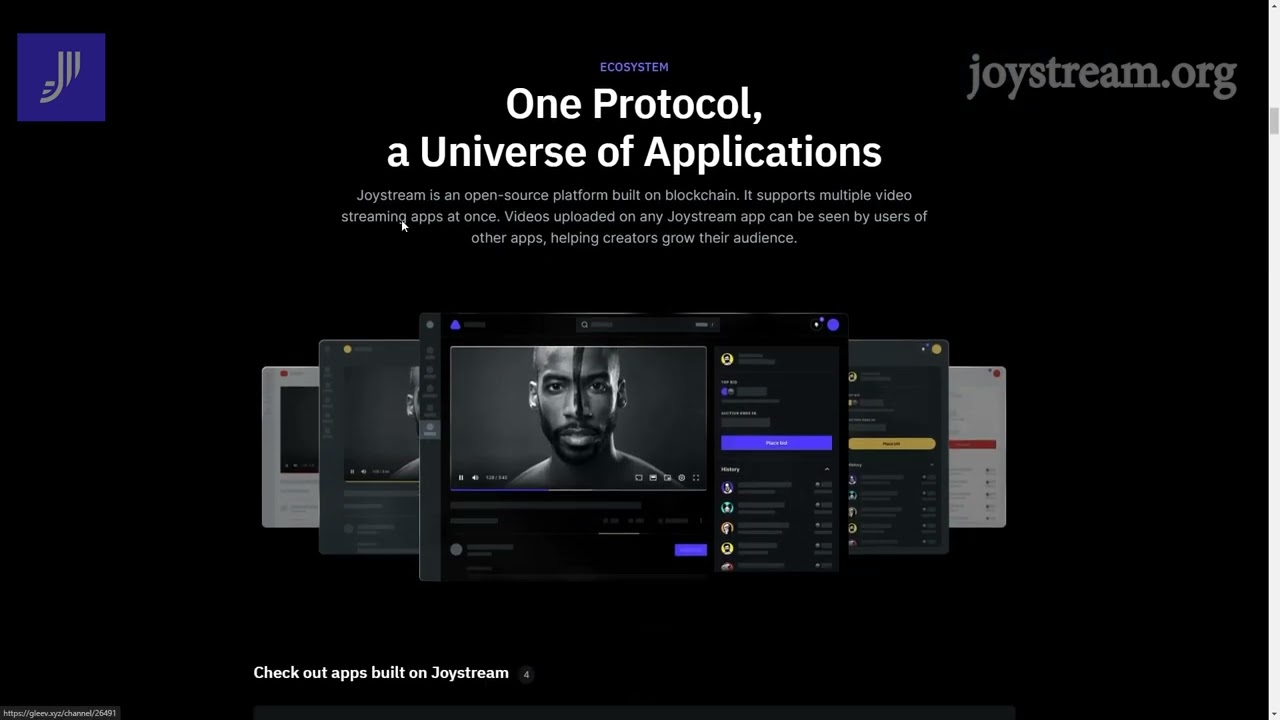Click the page's vertical scrollbar thumb
1280x720 pixels.
[1274, 121]
